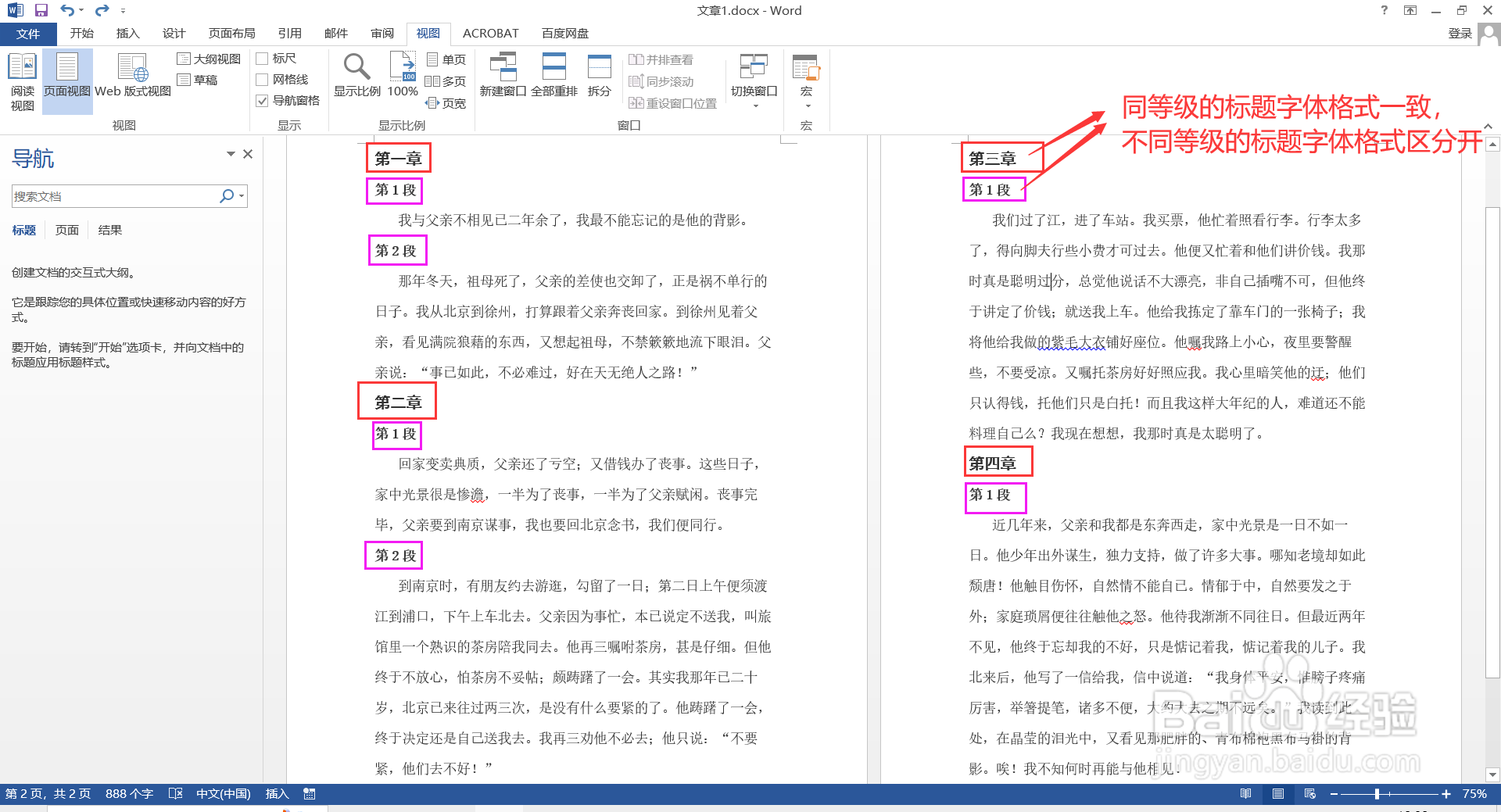Click Sign in (登录) link
1501x812 pixels.
(x=1460, y=34)
